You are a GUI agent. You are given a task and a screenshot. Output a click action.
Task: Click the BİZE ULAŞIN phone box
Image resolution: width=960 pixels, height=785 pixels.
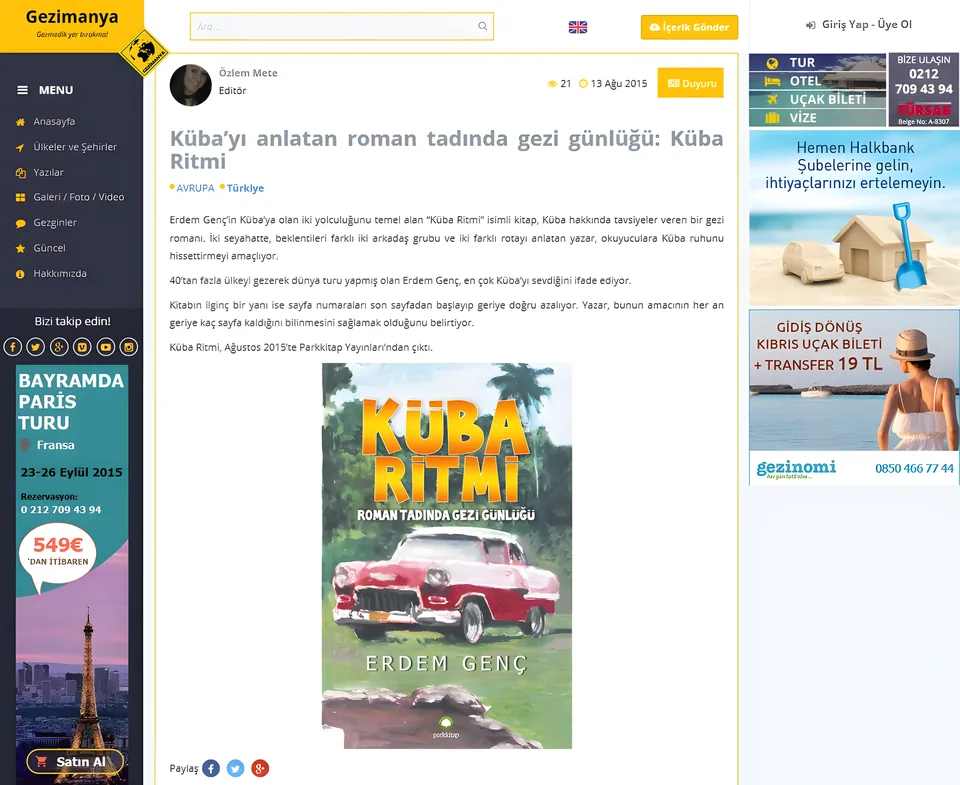[923, 90]
